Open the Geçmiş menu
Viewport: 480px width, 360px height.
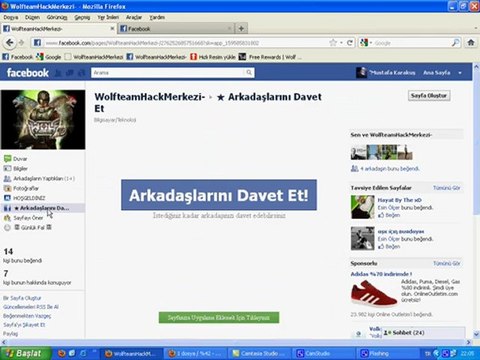(82, 17)
